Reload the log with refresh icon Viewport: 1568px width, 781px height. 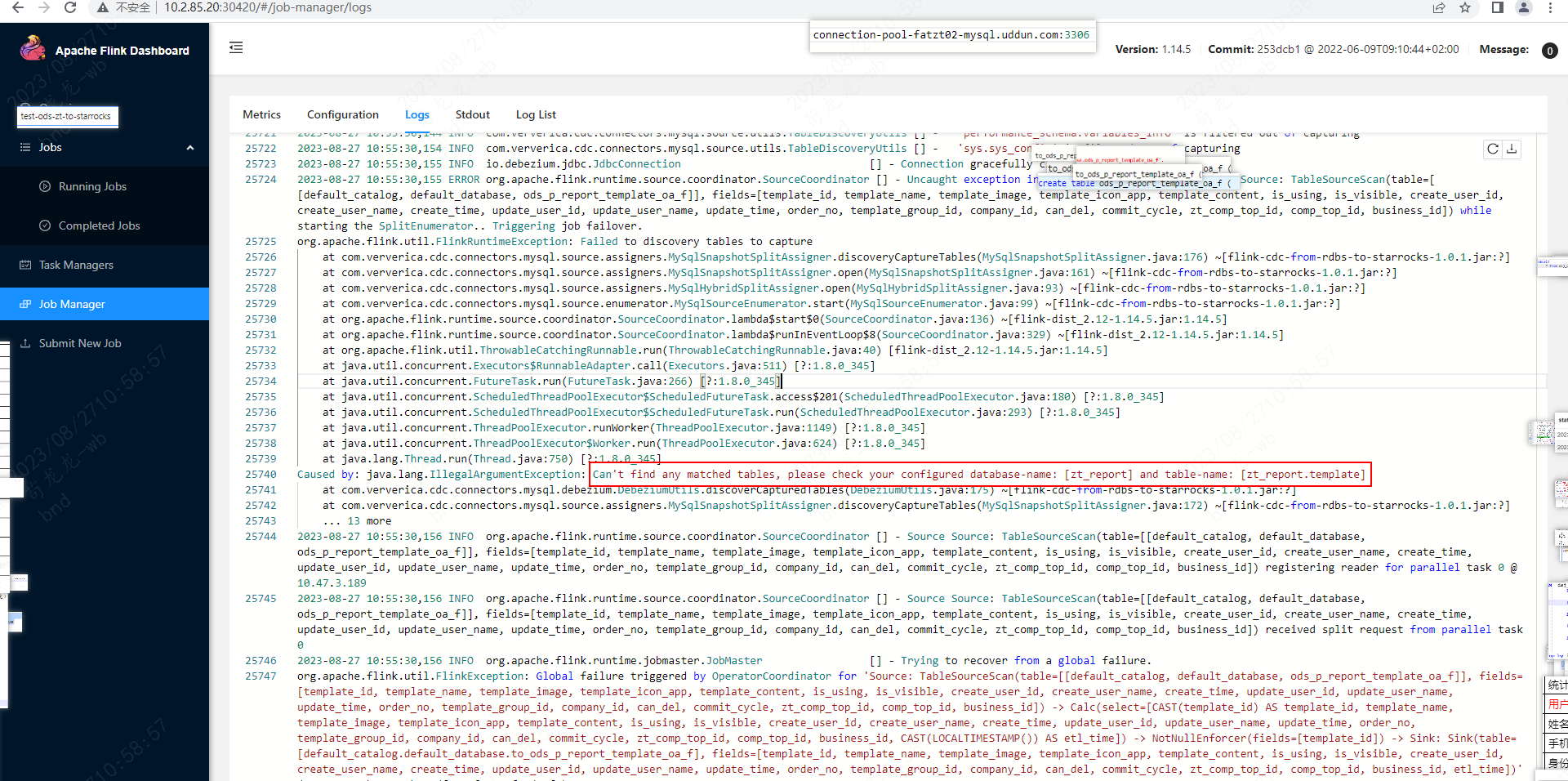[x=1493, y=149]
